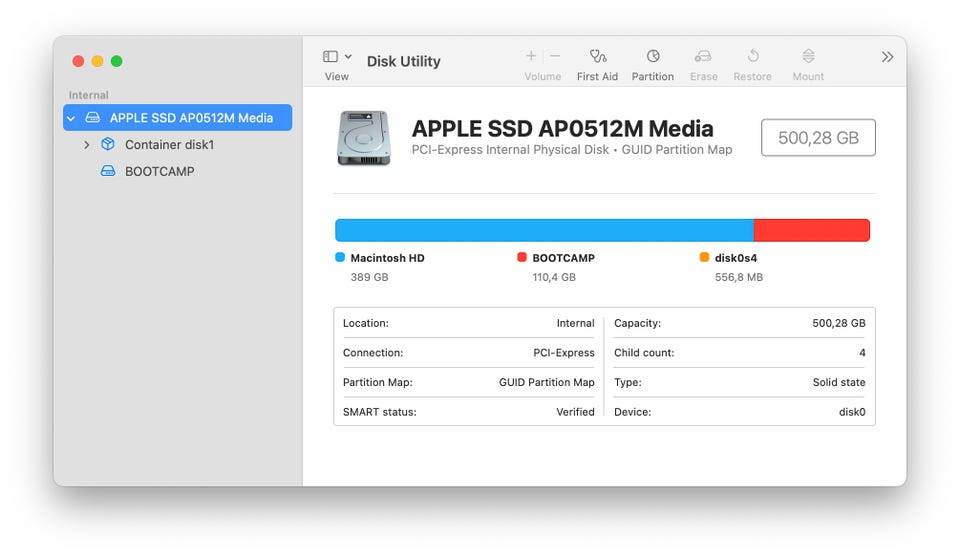Click the Partition Map value in table
The width and height of the screenshot is (960, 557).
[x=547, y=382]
